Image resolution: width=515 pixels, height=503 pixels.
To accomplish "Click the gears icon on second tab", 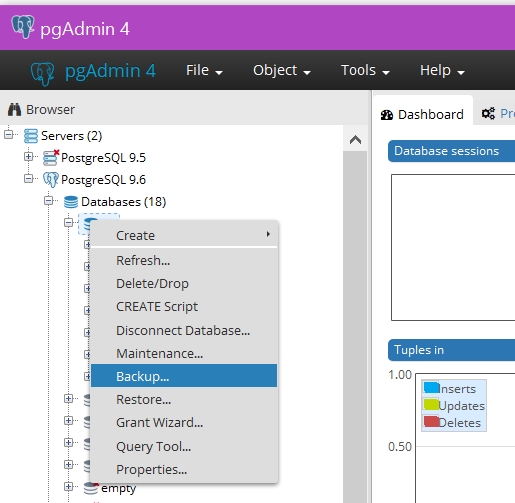I will 488,114.
